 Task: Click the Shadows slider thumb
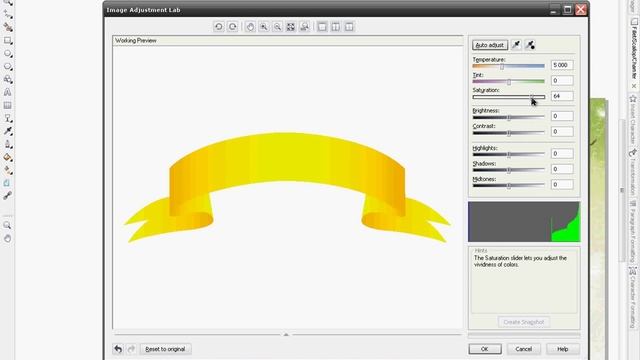tap(509, 171)
